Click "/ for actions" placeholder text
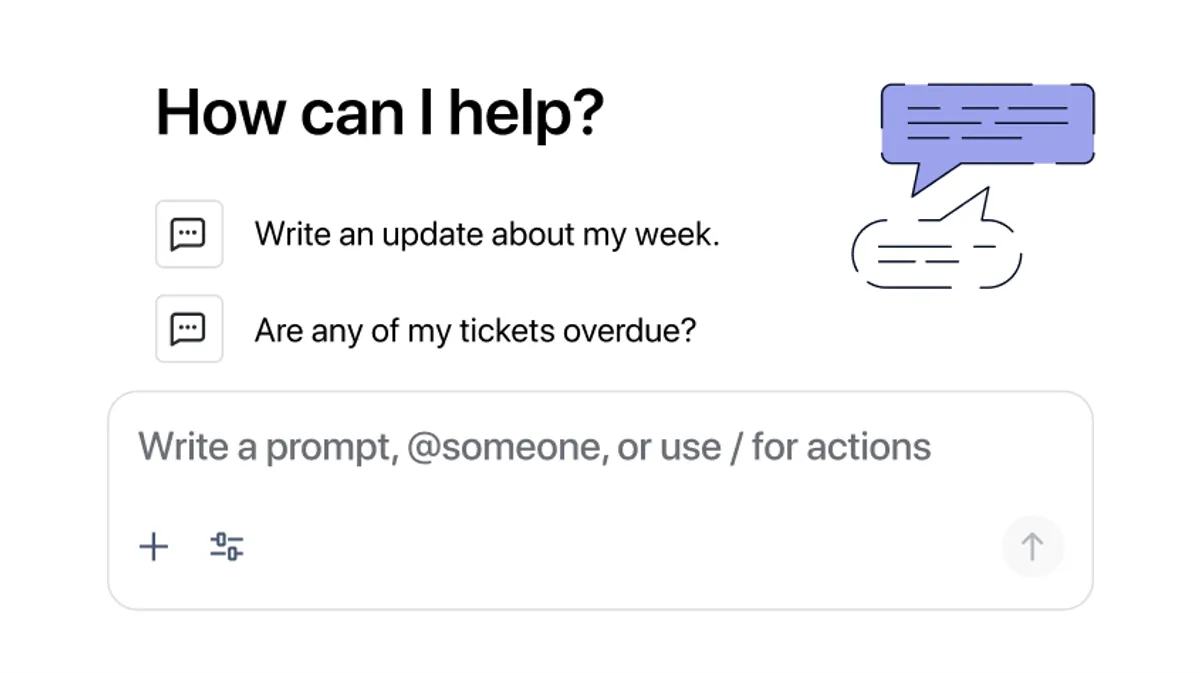 click(x=831, y=447)
